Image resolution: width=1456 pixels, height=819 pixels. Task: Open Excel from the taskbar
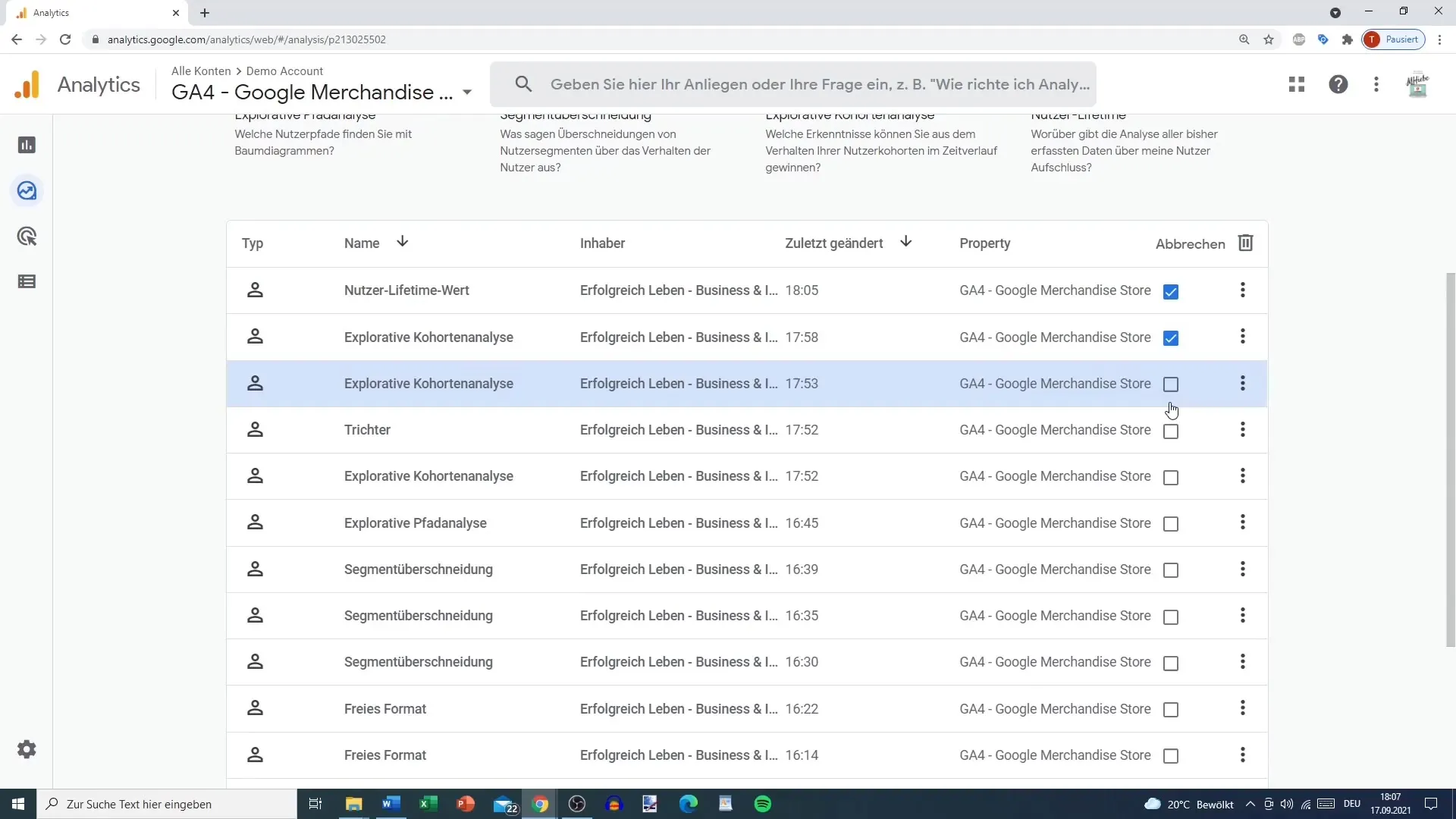click(428, 804)
